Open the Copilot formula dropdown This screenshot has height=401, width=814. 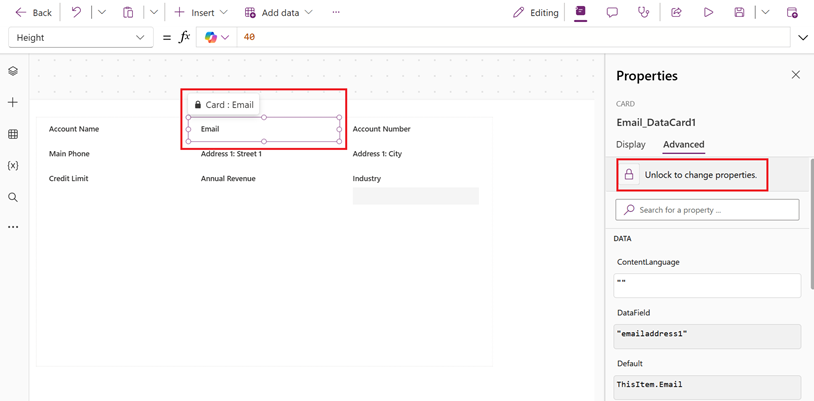[x=216, y=37]
